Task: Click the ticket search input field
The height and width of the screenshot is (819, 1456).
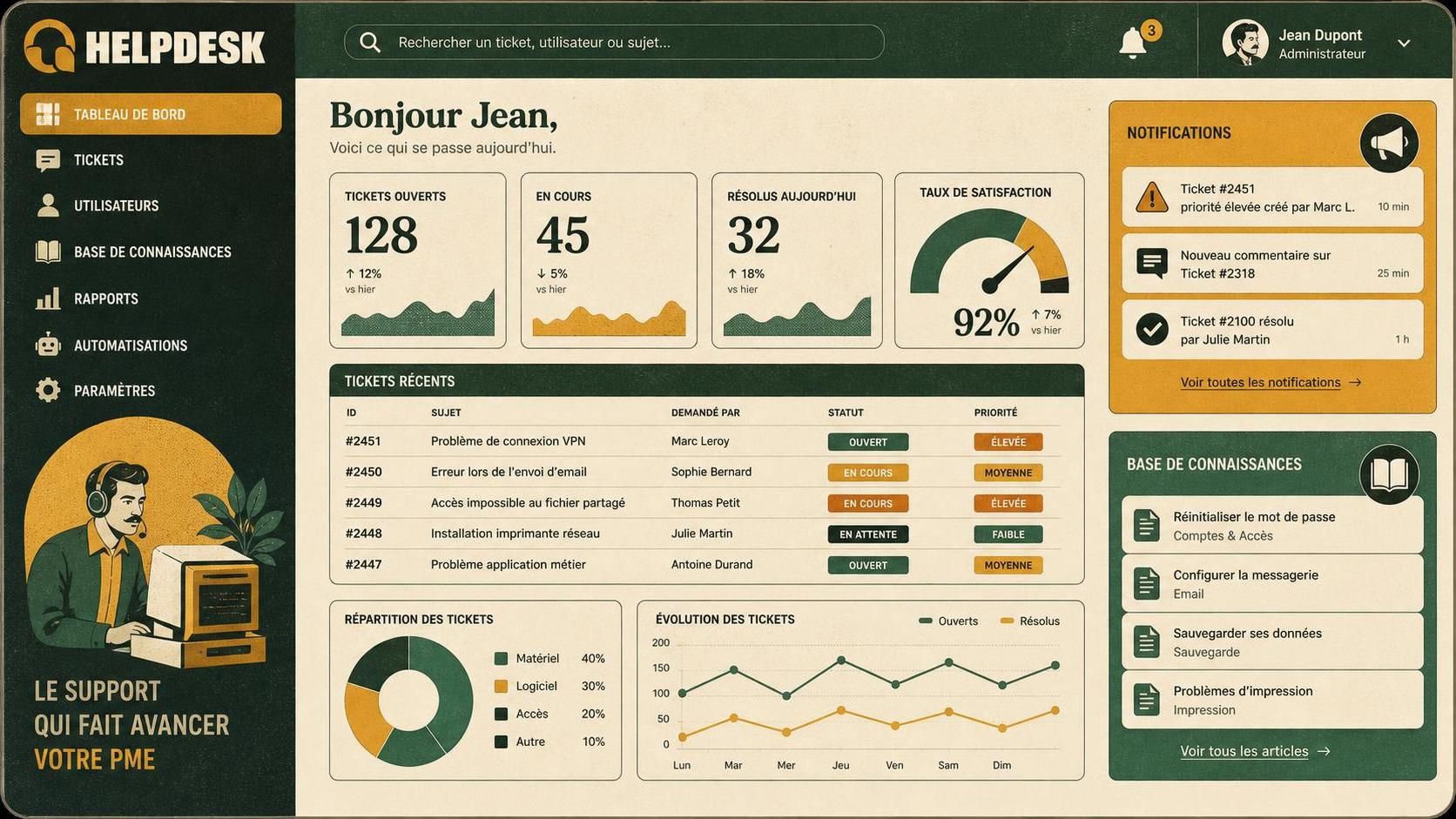Action: 614,43
